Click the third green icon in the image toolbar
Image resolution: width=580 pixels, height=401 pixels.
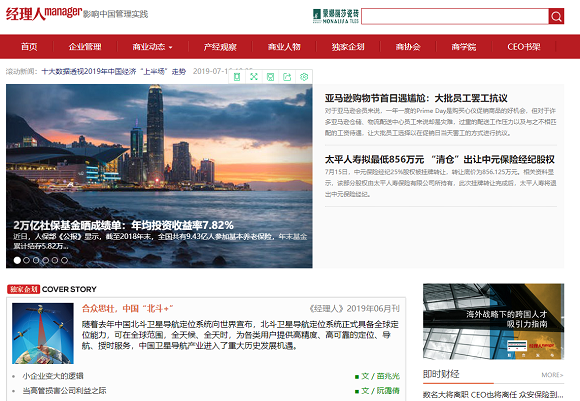coord(270,77)
